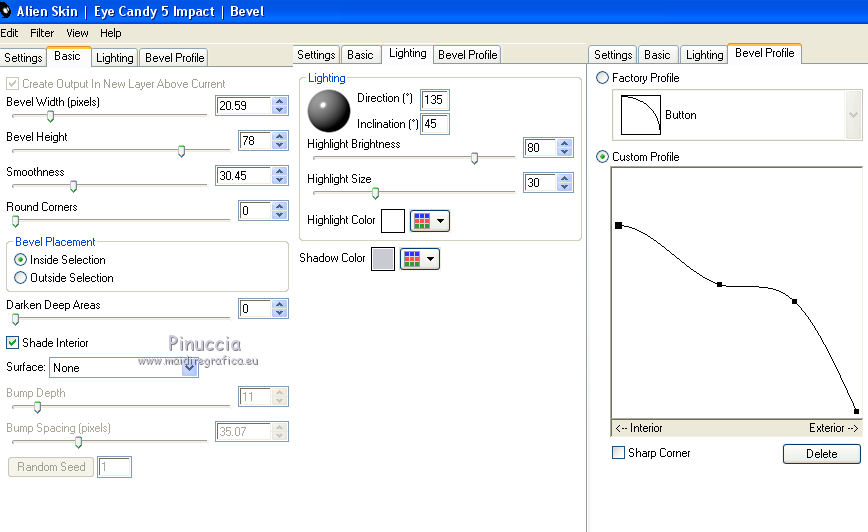Screen dimensions: 868x532
Task: Click the Smoothness slider handle
Action: tap(73, 186)
